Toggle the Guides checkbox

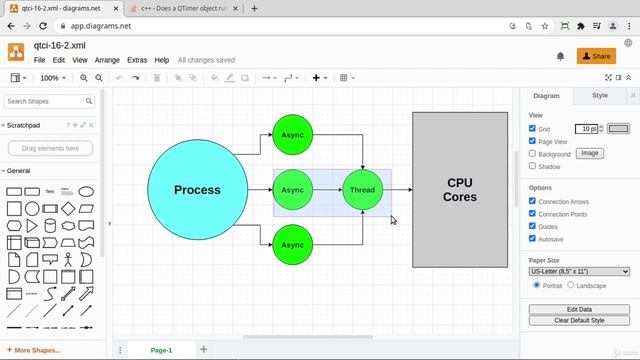pyautogui.click(x=532, y=226)
